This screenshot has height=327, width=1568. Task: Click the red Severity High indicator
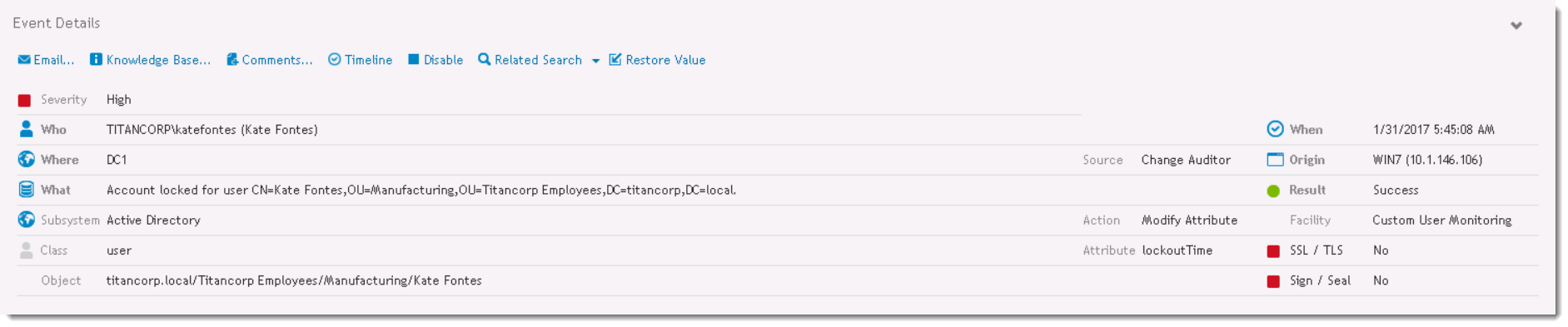[x=25, y=100]
